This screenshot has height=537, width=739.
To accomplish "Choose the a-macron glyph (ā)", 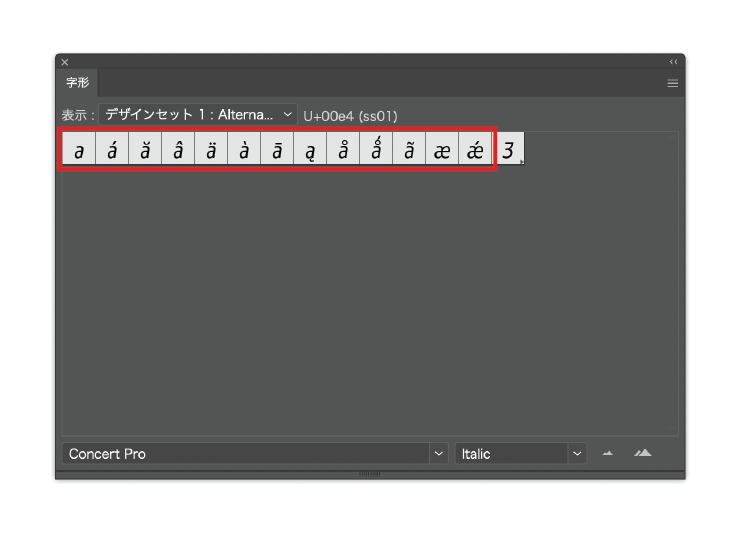I will point(277,151).
